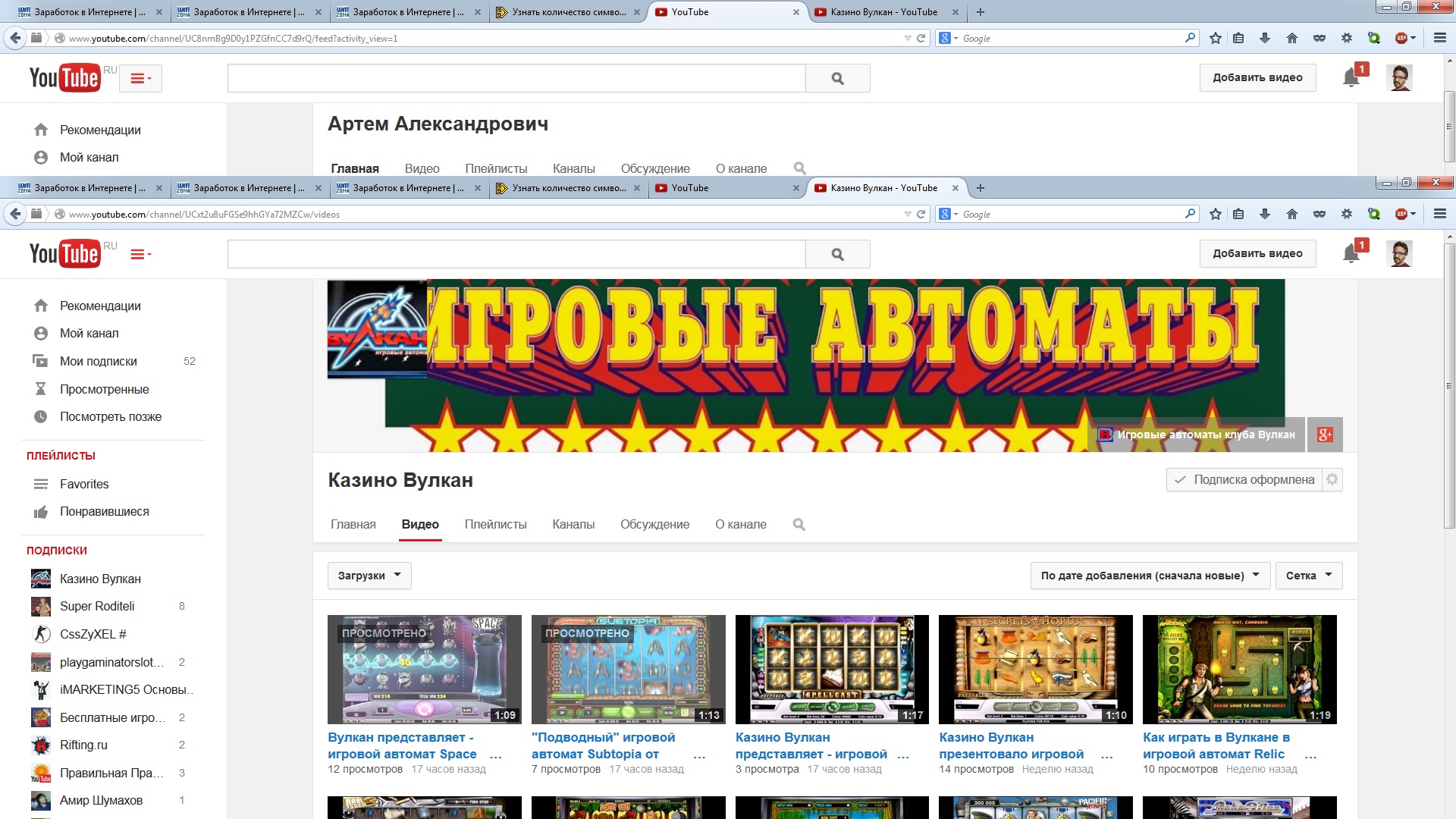Click back arrow in lower browser window

[15, 214]
